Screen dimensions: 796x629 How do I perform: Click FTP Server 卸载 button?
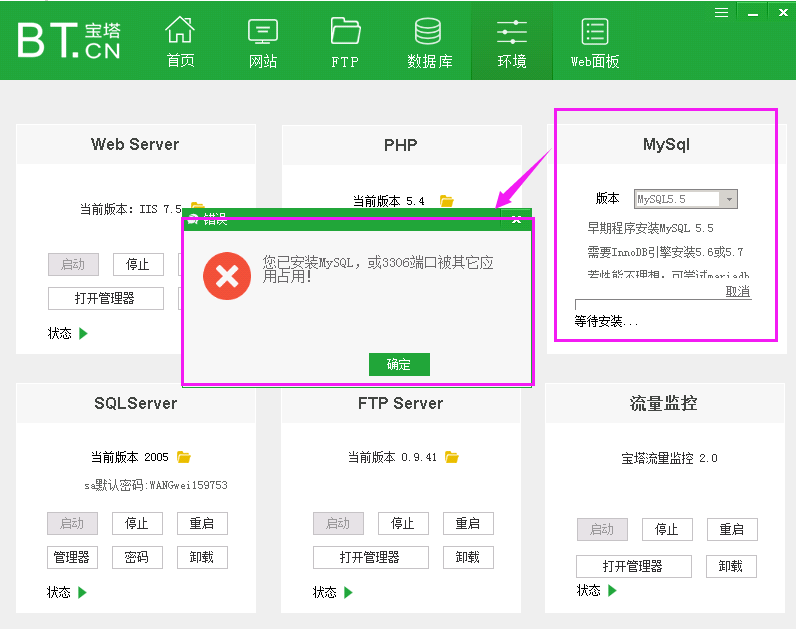coord(468,557)
